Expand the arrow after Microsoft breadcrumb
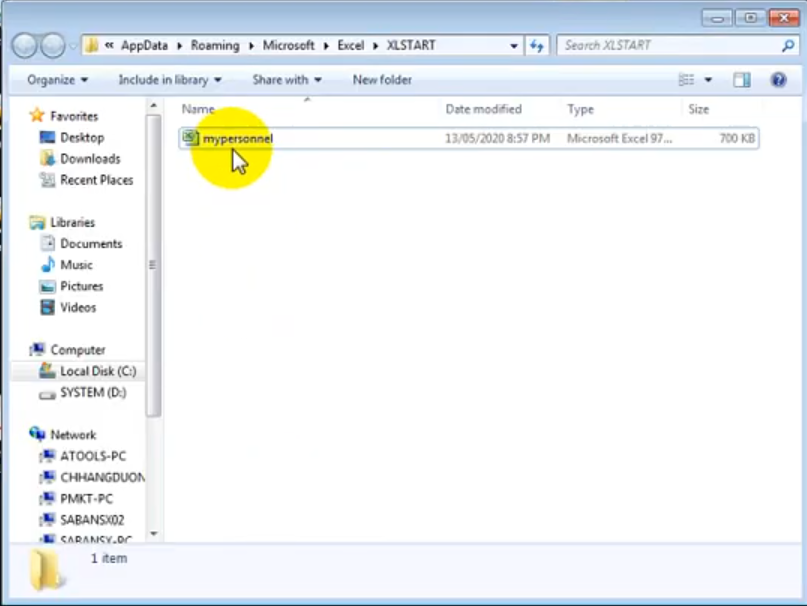Viewport: 807px width, 606px height. (326, 46)
